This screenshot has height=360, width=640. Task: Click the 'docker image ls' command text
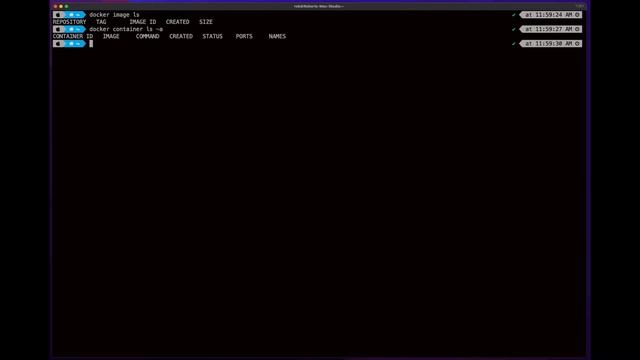tap(114, 15)
